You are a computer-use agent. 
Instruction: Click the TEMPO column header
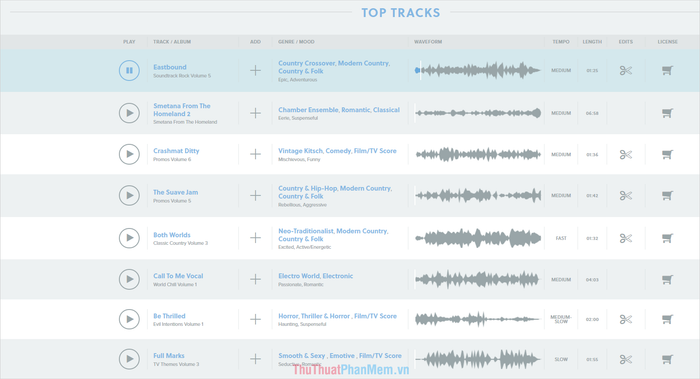561,42
